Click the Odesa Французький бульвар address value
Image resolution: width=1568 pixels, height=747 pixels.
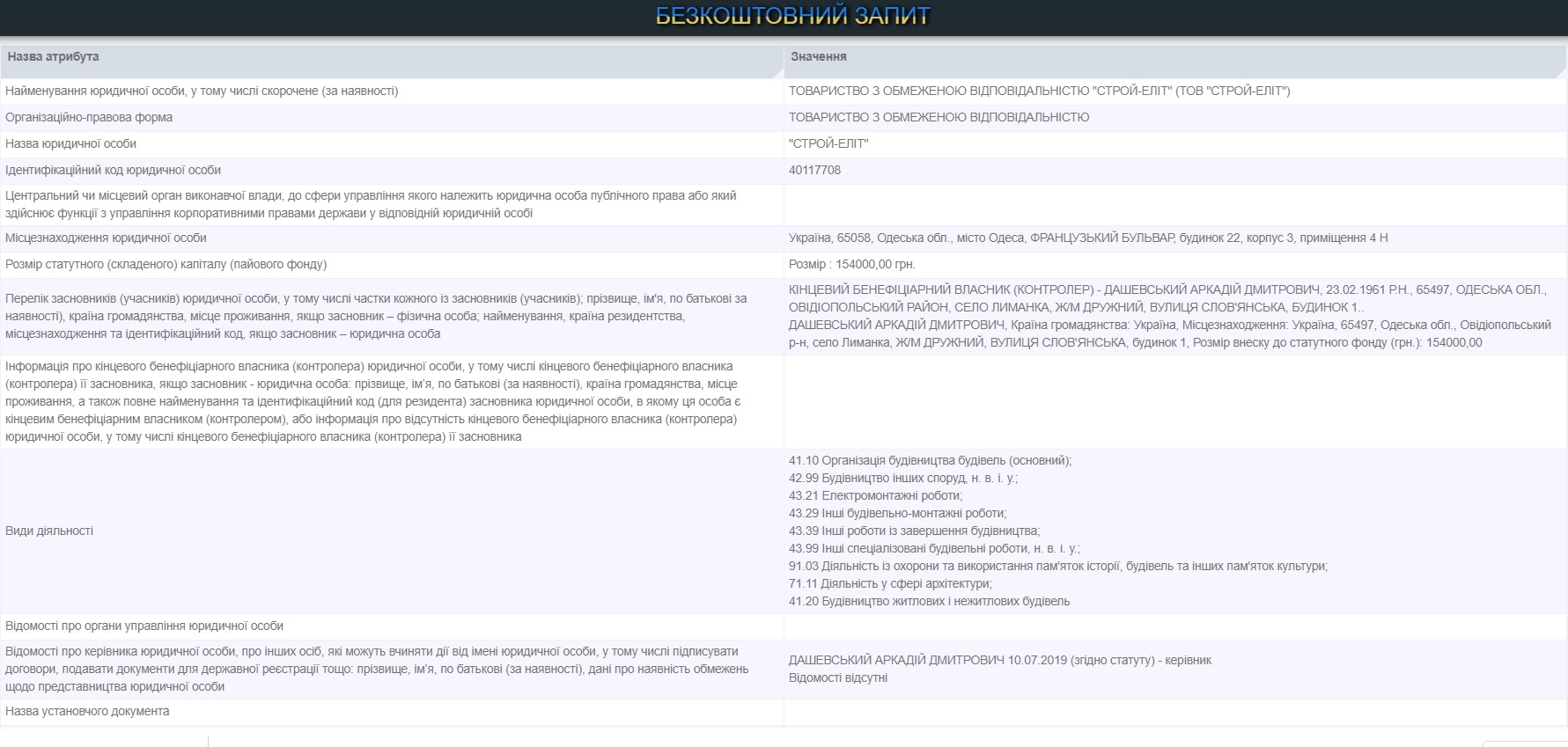pyautogui.click(x=1087, y=238)
